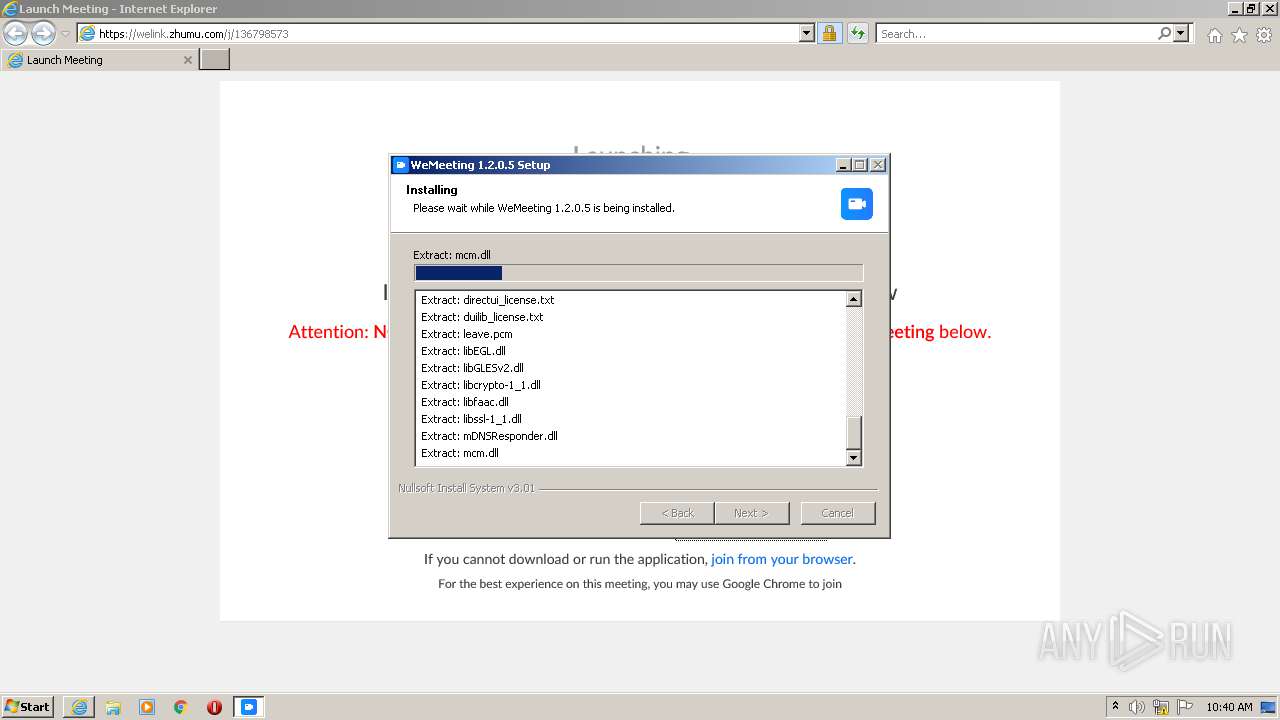Select the 'Extract: mDNSResponder.dll' log line
Viewport: 1280px width, 720px height.
coord(489,436)
